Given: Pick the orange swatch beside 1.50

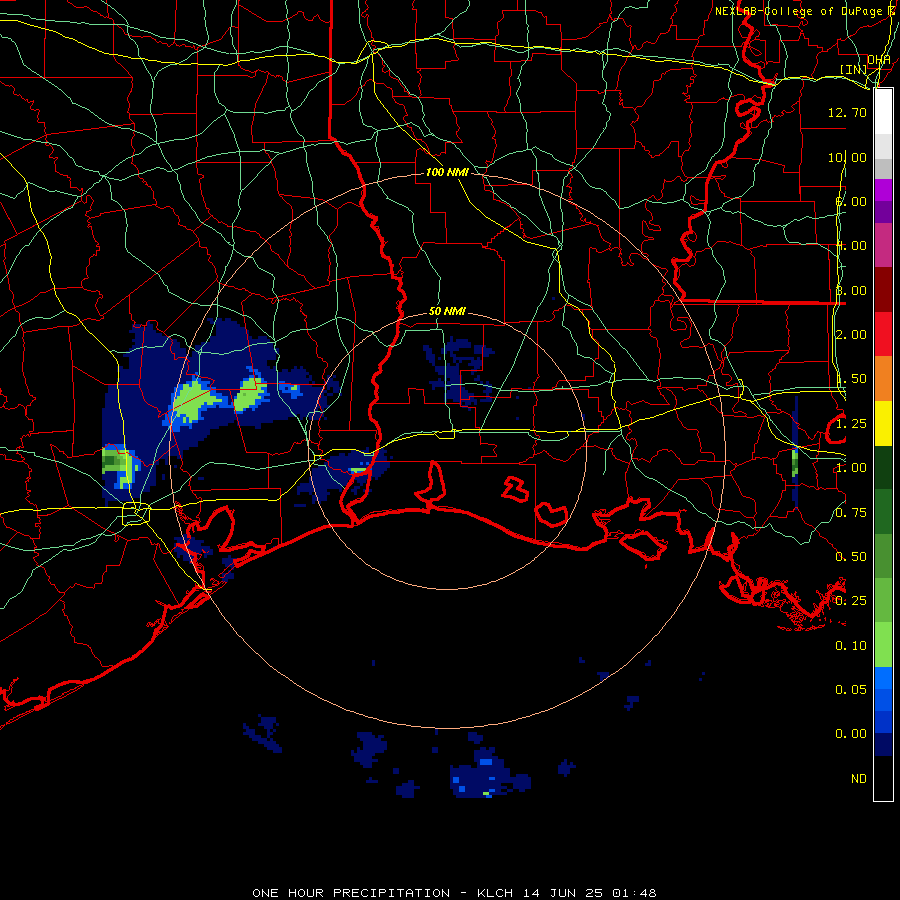Looking at the screenshot, I should (x=883, y=379).
